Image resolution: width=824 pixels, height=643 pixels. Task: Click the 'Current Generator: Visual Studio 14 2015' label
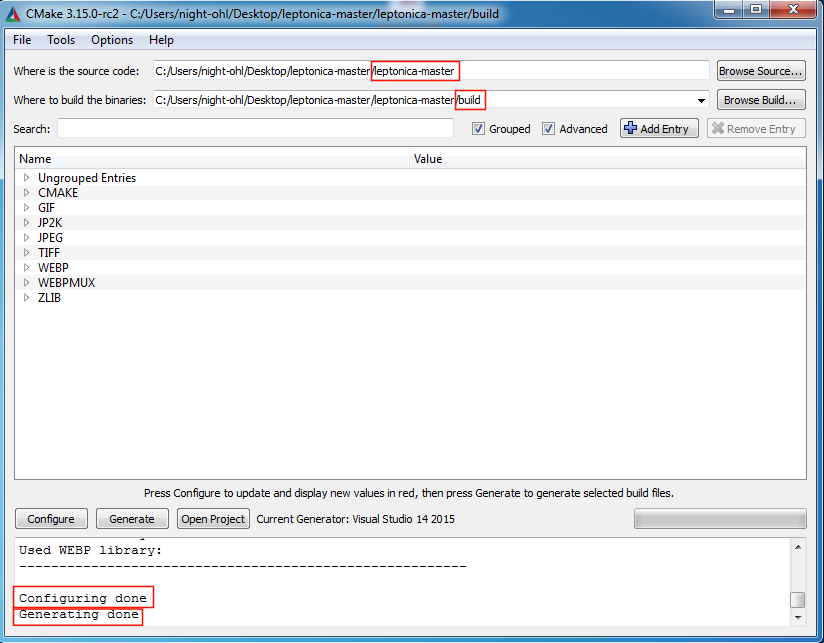pos(355,519)
